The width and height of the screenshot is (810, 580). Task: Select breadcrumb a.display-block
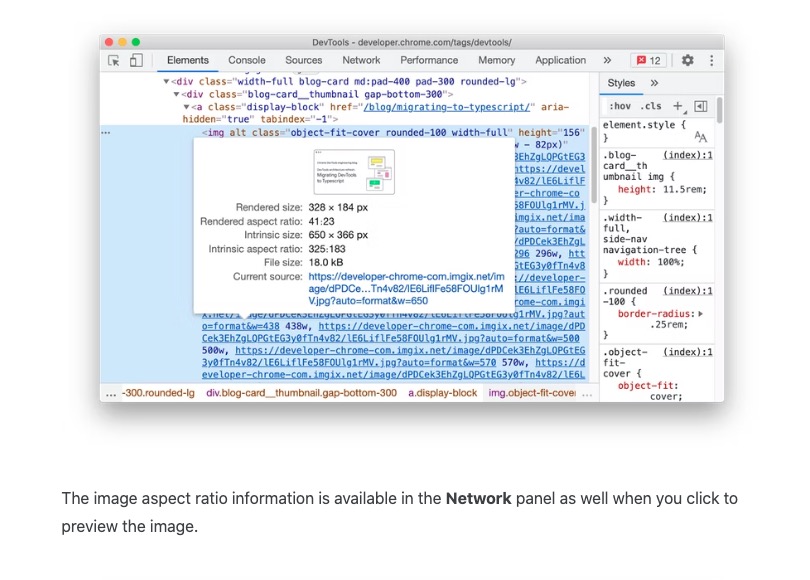442,393
